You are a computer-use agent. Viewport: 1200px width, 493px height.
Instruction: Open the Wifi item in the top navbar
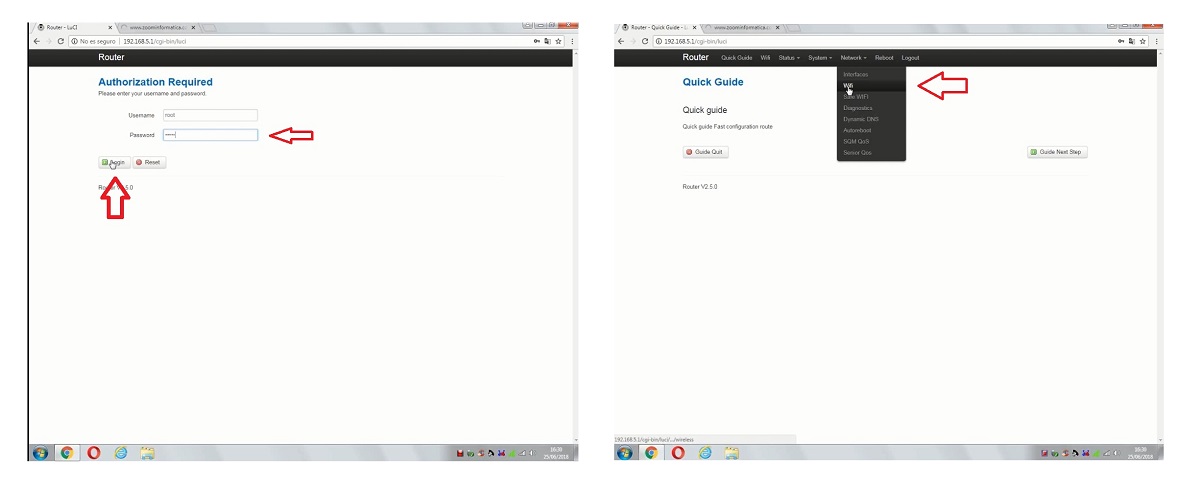765,58
